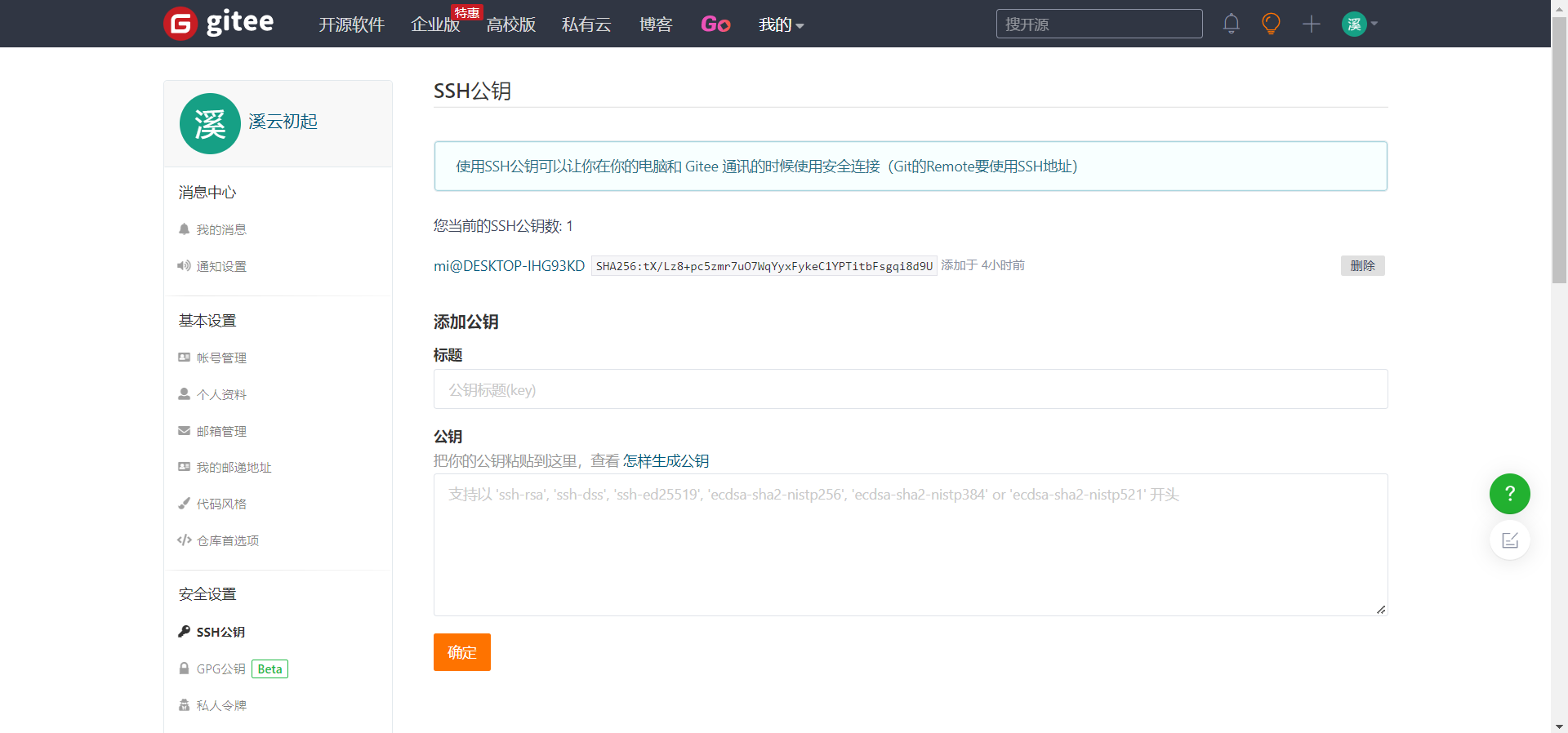
Task: Click the green question mark help button
Action: [1510, 494]
